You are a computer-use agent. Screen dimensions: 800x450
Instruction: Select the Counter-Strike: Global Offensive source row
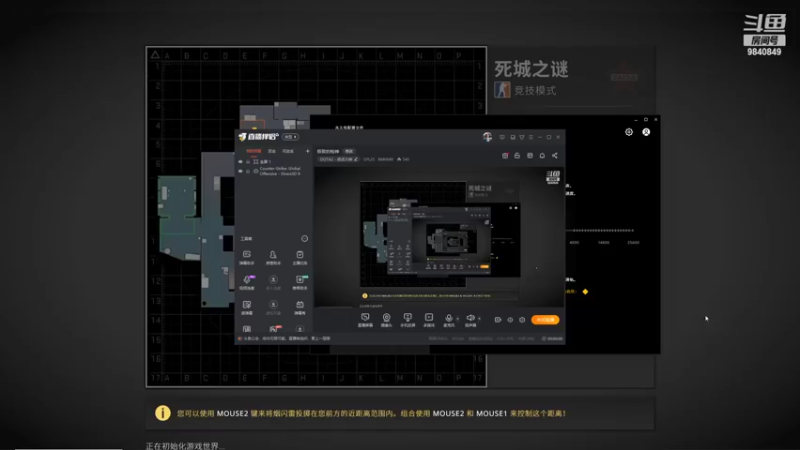(x=274, y=171)
